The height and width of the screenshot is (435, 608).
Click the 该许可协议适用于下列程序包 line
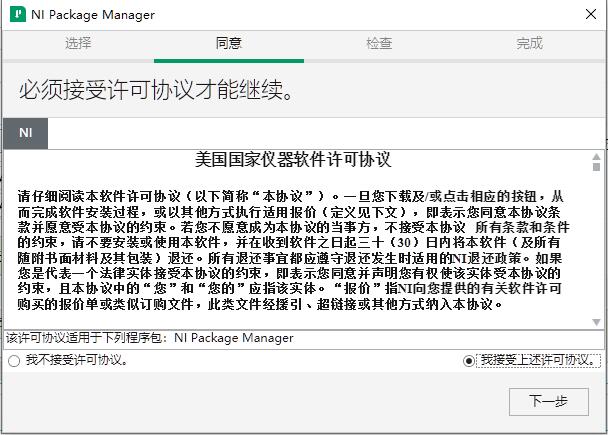click(150, 338)
